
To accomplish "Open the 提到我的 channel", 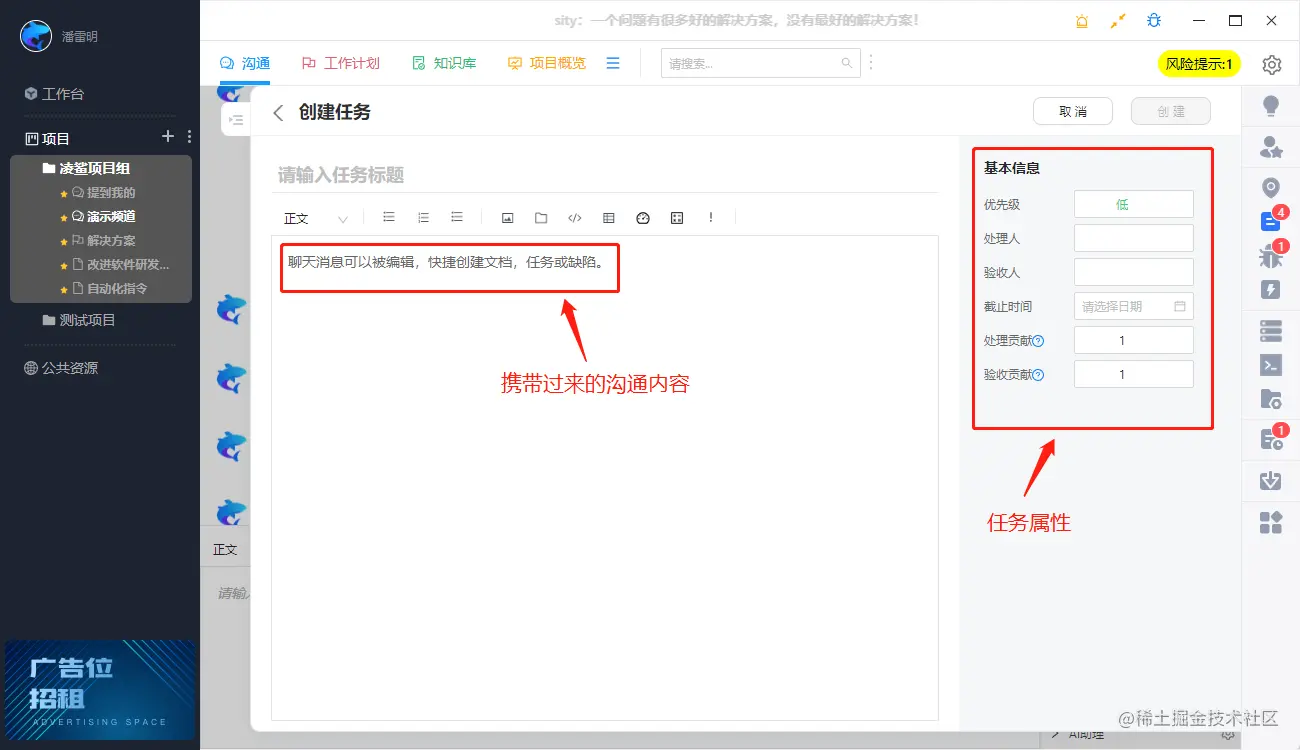I will (103, 193).
